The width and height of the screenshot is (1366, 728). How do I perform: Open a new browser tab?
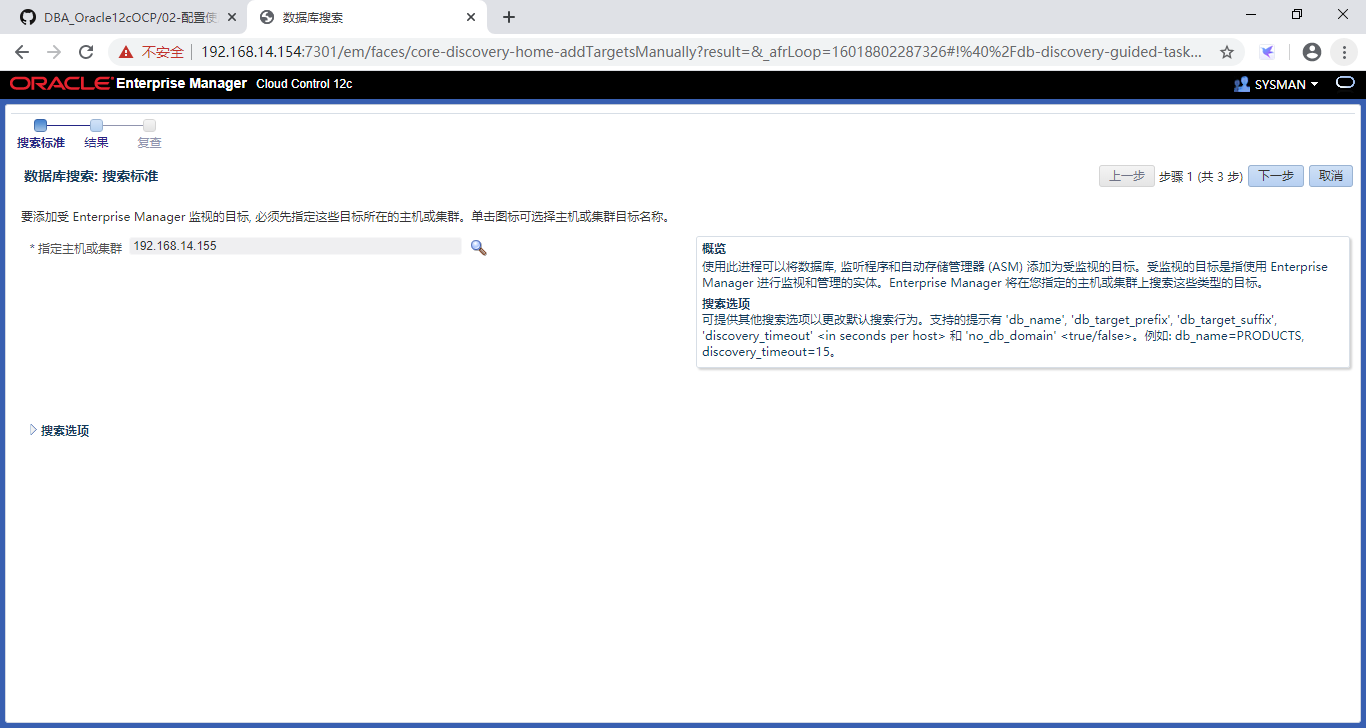(x=509, y=17)
